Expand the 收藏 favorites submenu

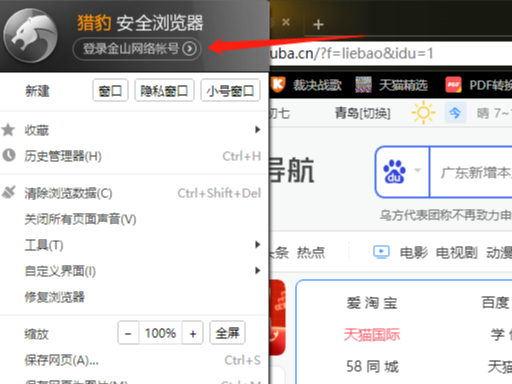(133, 130)
